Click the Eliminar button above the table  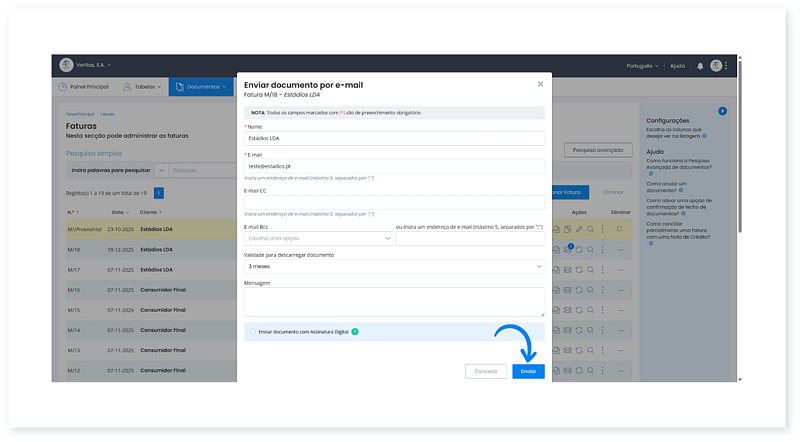coord(613,192)
